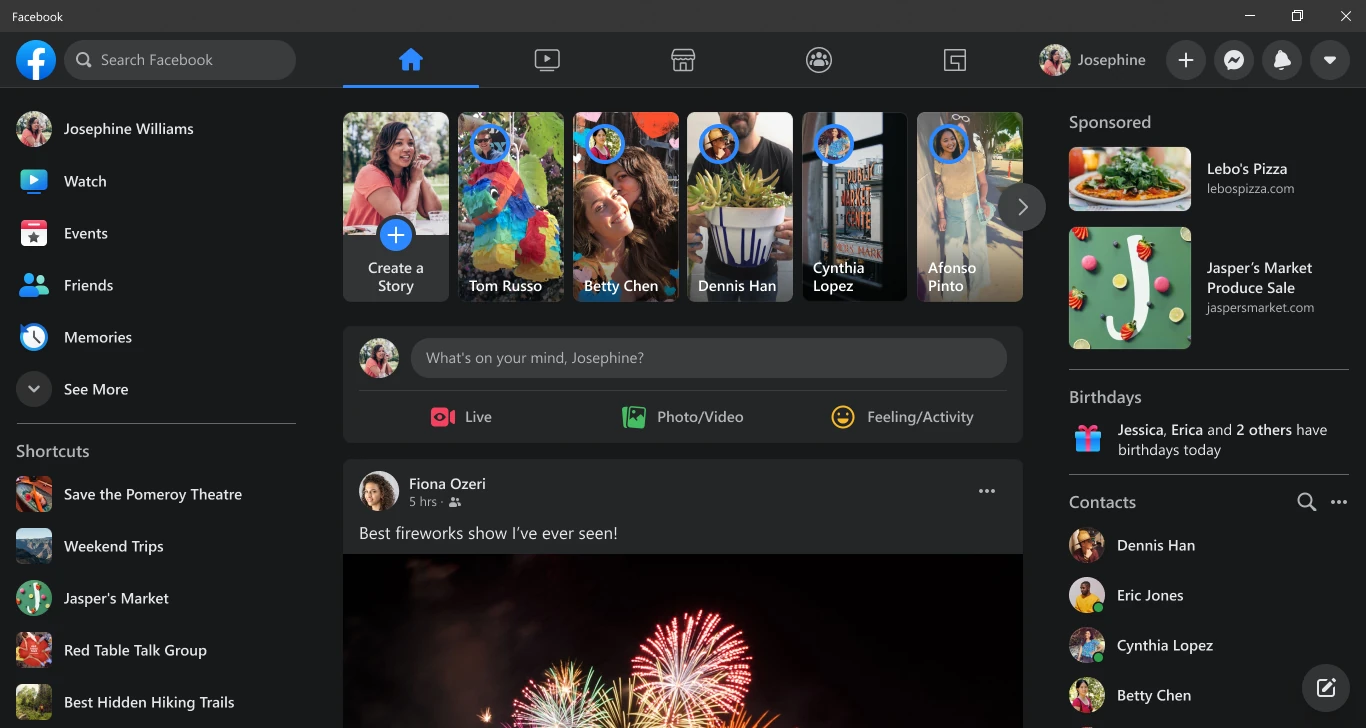View Dennis Han's story
The width and height of the screenshot is (1366, 728).
point(740,207)
